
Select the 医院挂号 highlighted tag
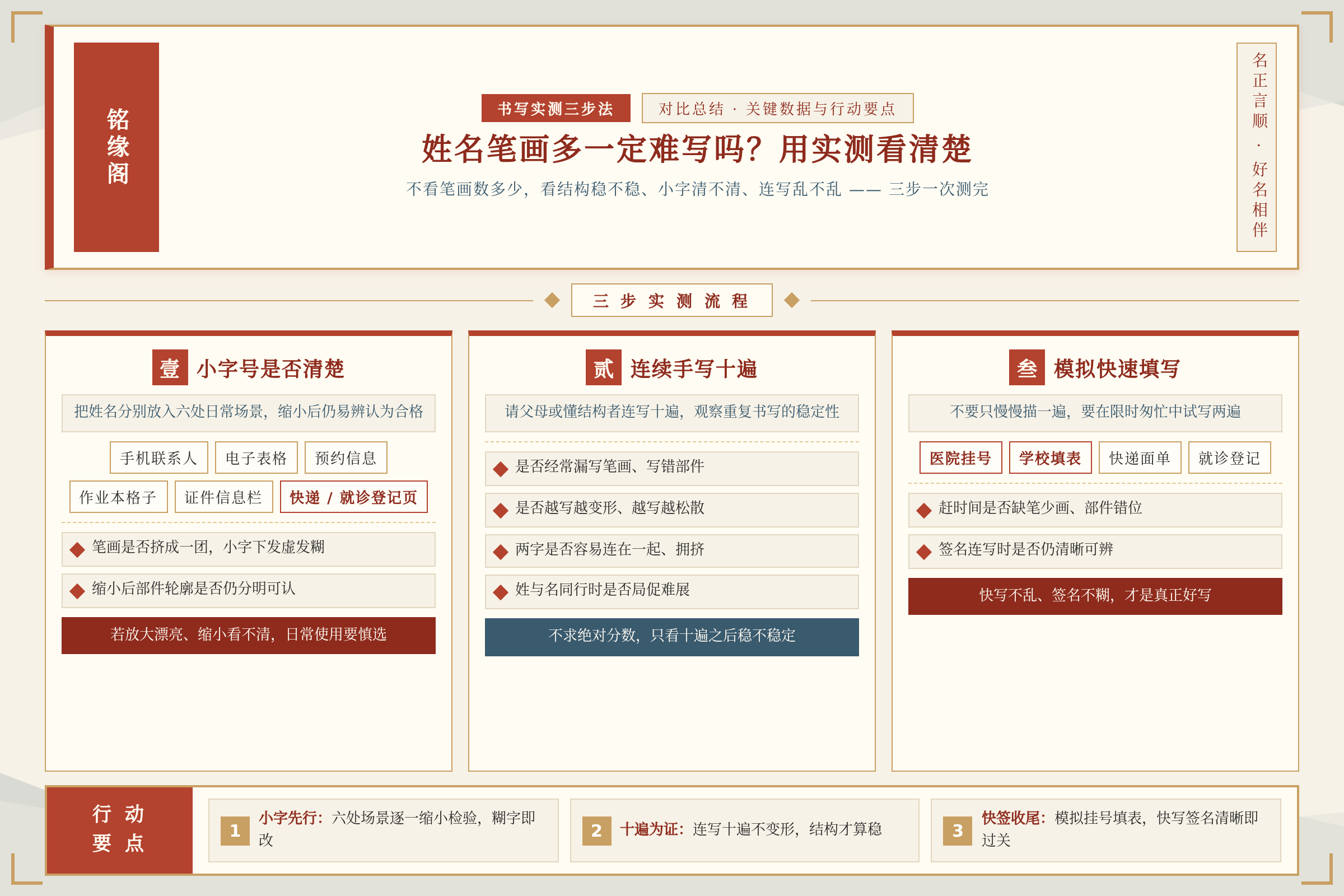click(x=960, y=458)
